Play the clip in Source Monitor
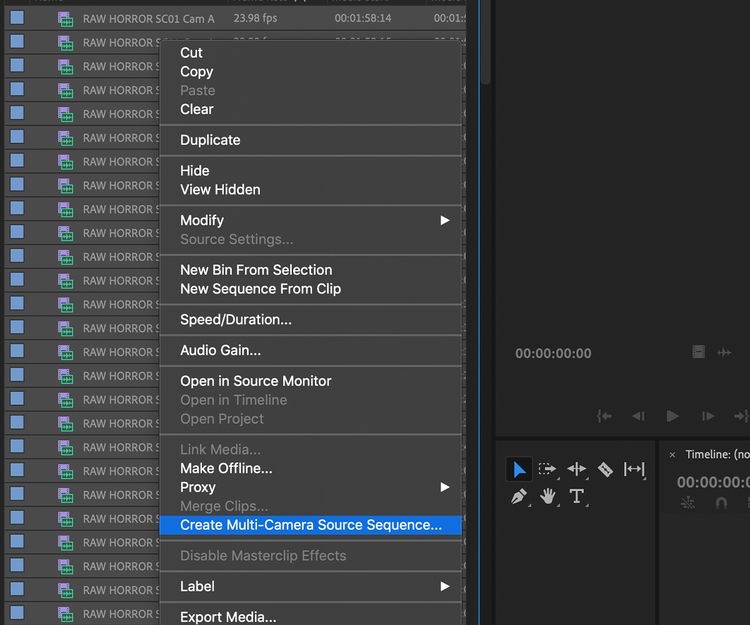Screen dimensions: 750x625 [673, 416]
